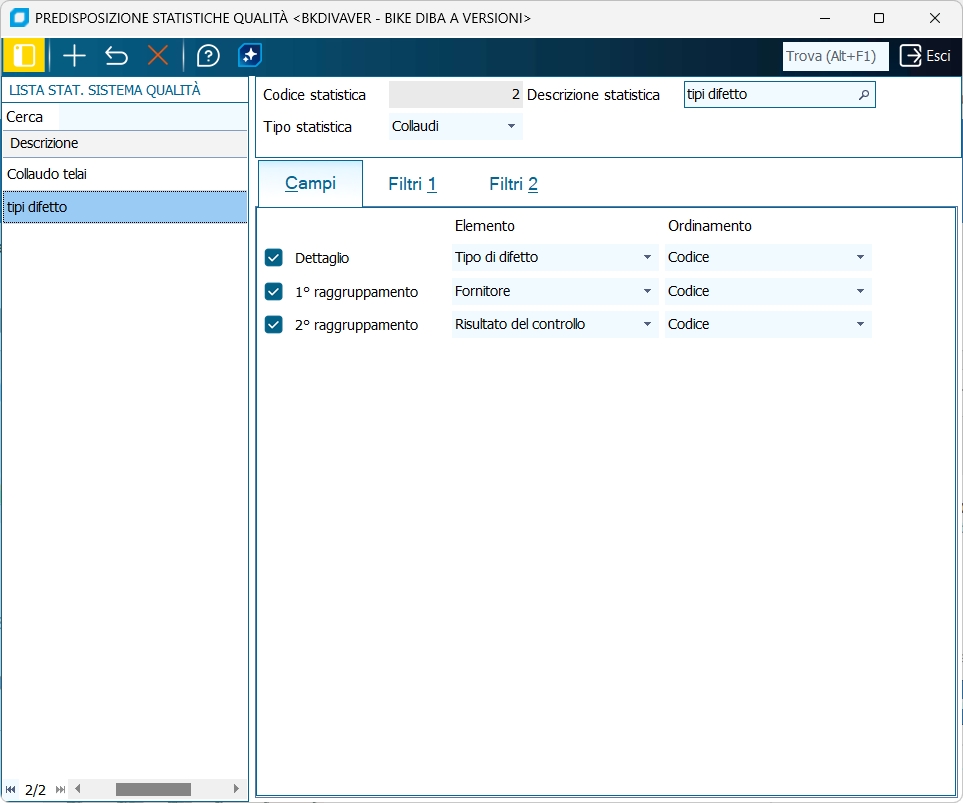Viewport: 963px width, 803px height.
Task: Open the Filtri 2 tab
Action: pyautogui.click(x=513, y=184)
